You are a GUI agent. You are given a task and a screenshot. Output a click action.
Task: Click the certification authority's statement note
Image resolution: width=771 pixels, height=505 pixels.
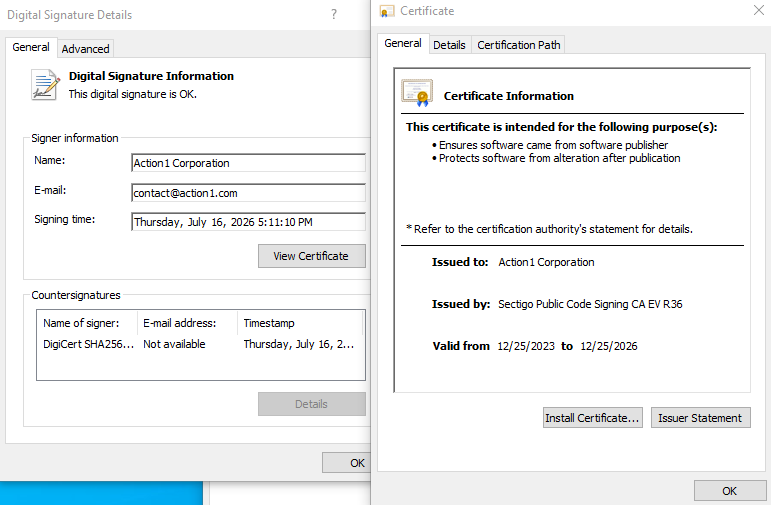click(549, 229)
